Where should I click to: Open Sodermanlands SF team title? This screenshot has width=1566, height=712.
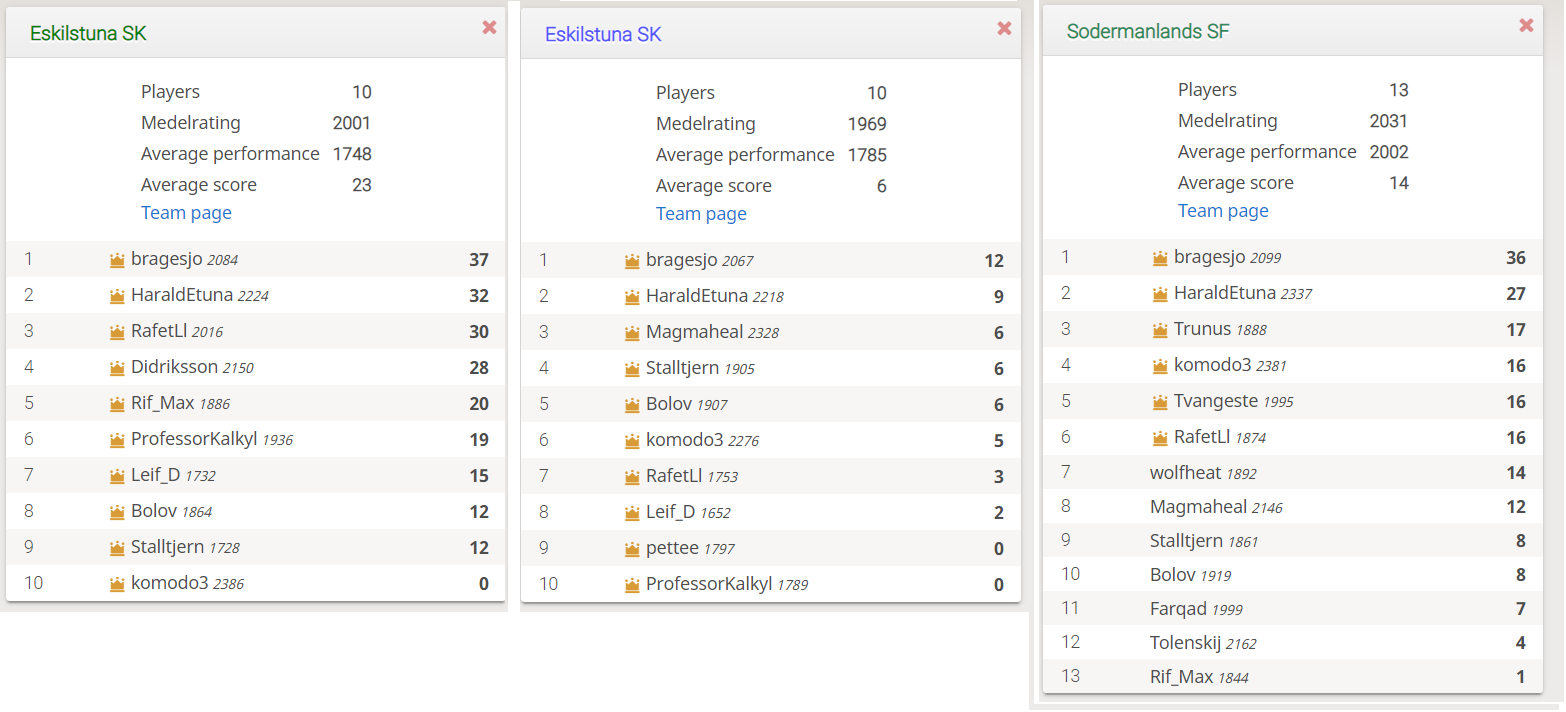1148,31
